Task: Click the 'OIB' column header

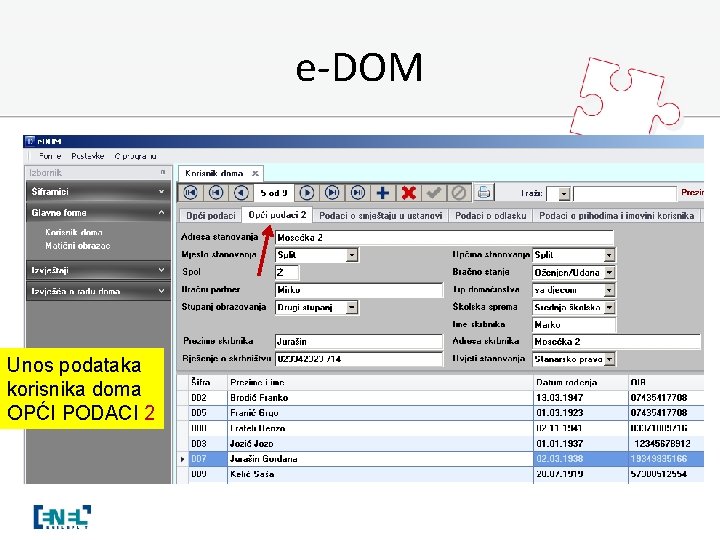Action: [x=666, y=382]
